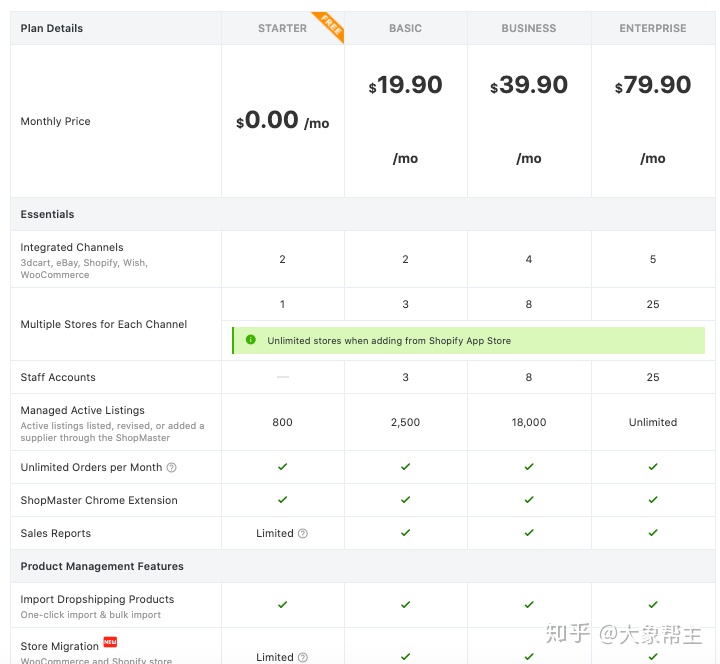
Task: Click help icon beside Limited in Store Migration row
Action: tap(303, 657)
